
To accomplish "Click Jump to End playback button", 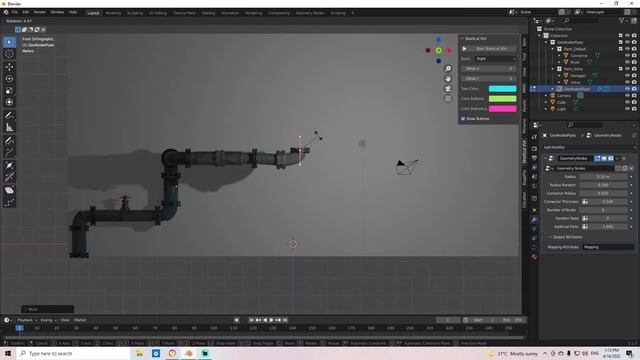I will pyautogui.click(x=285, y=320).
